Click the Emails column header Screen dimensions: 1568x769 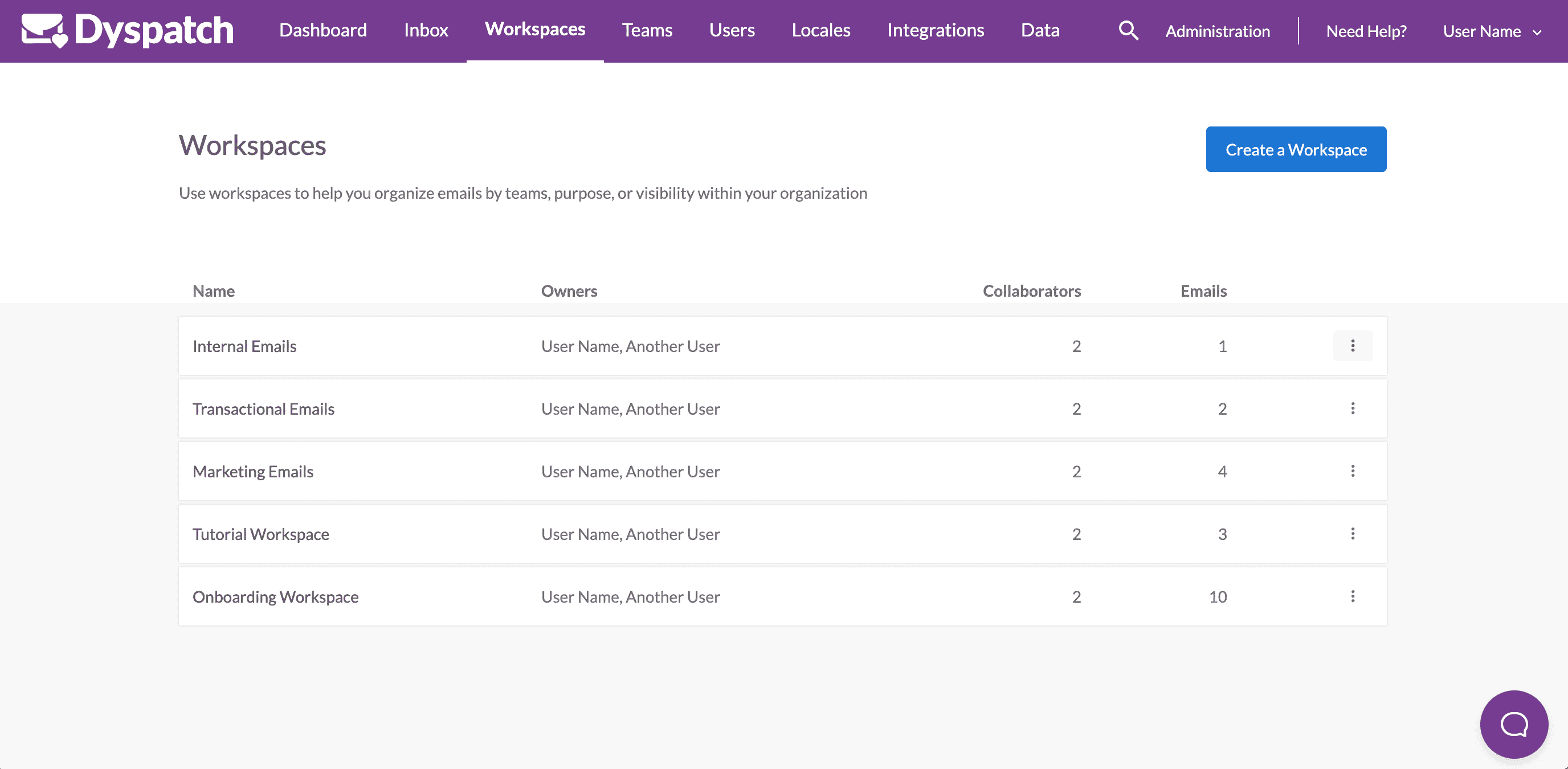coord(1203,291)
